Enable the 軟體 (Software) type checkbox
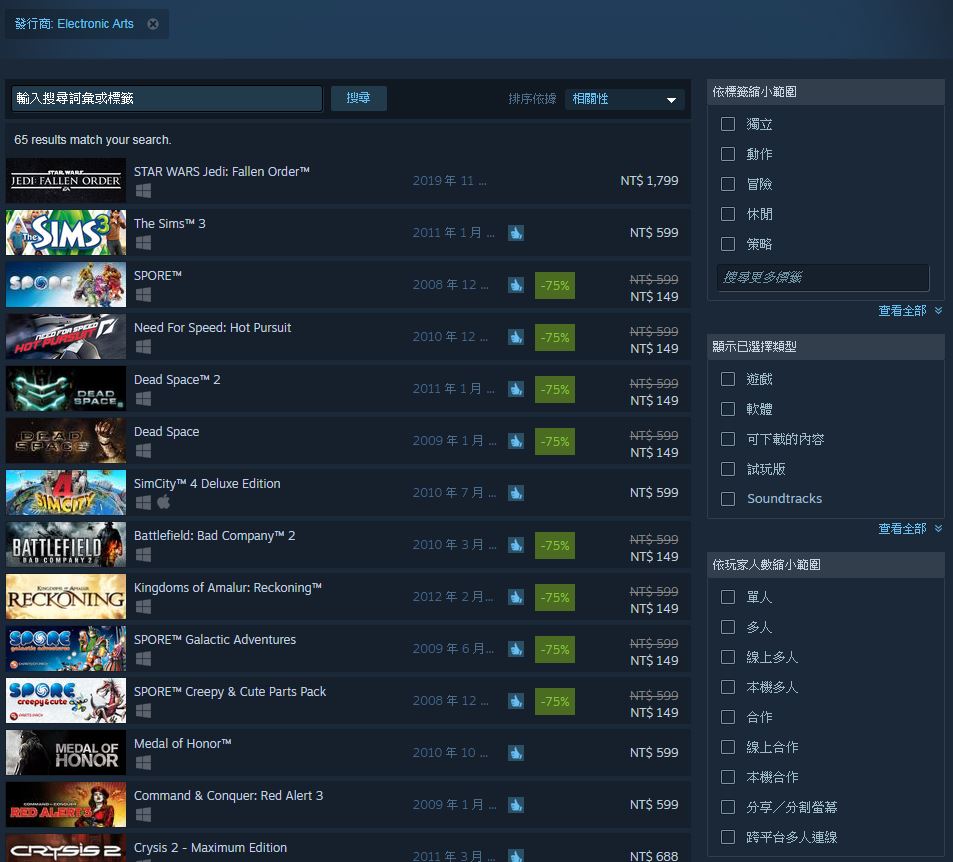Screen dimensions: 953x862 coord(728,409)
